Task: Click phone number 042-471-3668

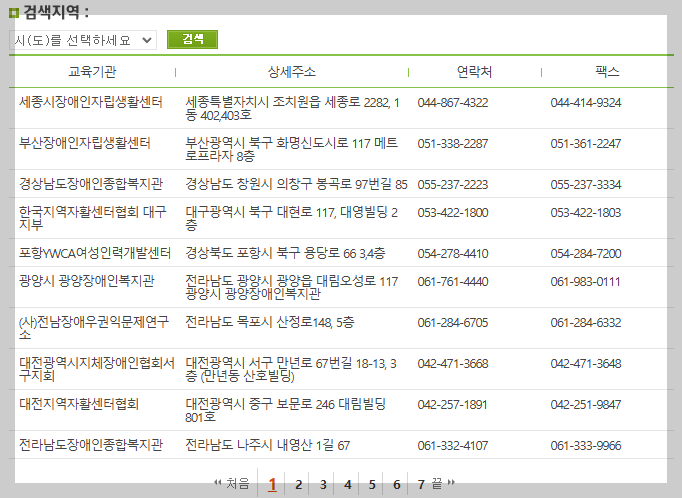Action: [453, 364]
